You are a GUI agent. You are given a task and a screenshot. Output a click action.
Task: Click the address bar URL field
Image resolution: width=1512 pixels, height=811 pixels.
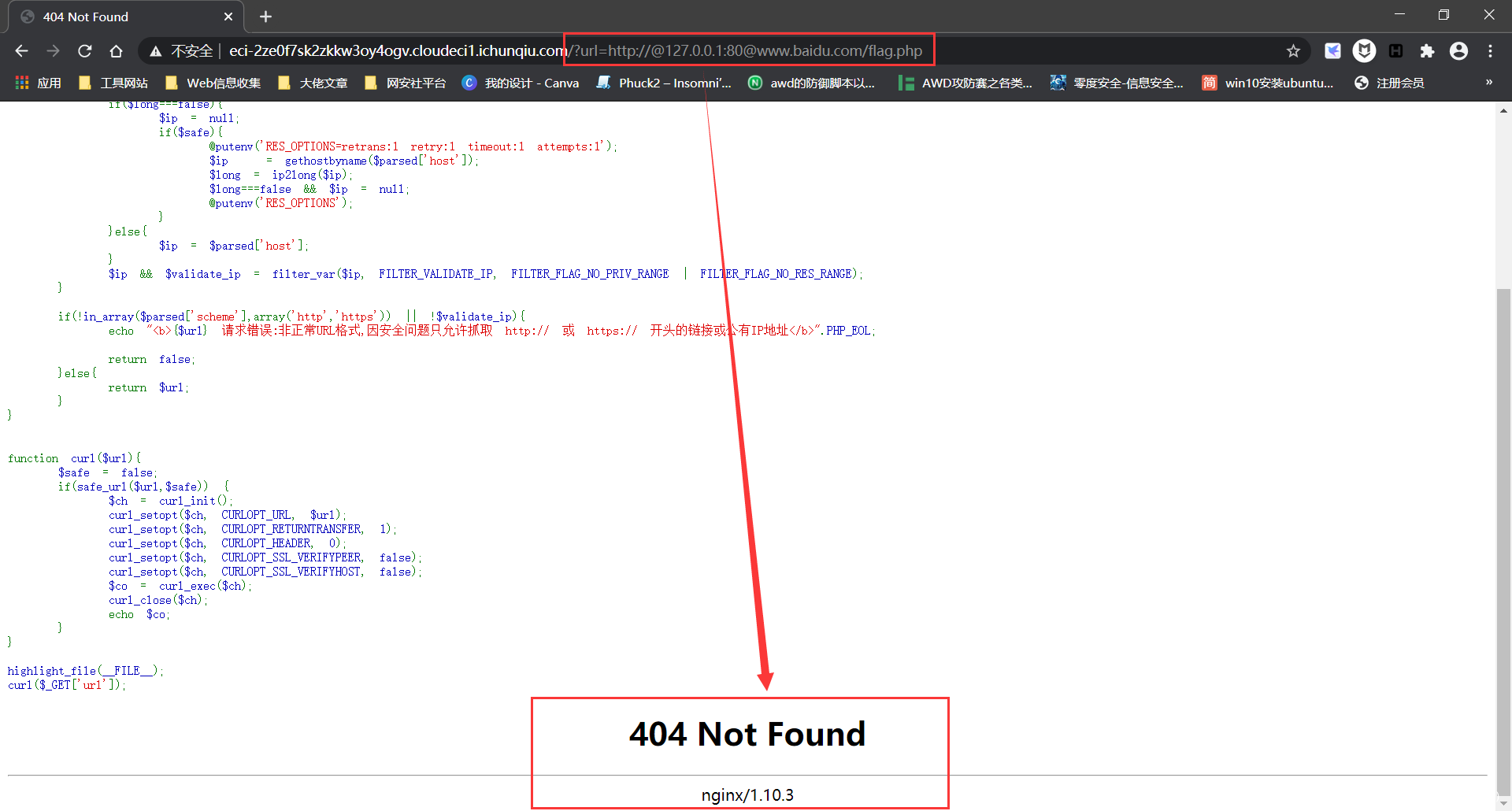pos(709,51)
